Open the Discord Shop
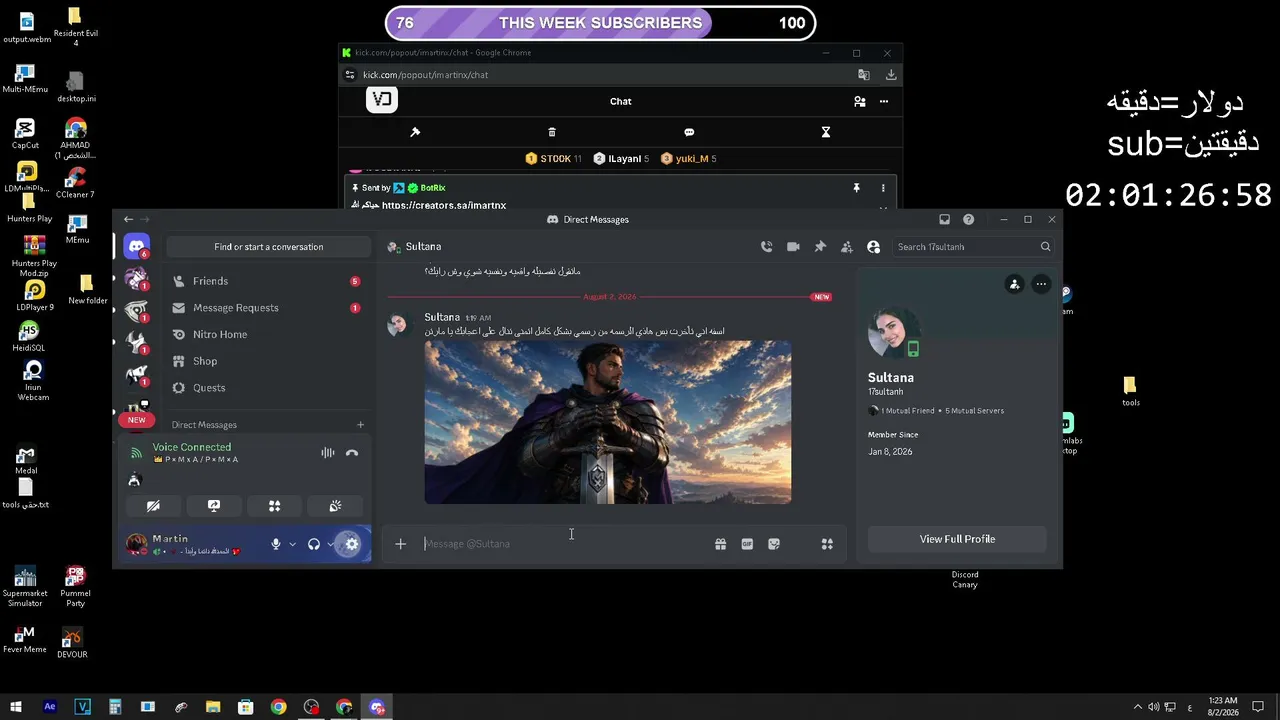 [x=268, y=361]
